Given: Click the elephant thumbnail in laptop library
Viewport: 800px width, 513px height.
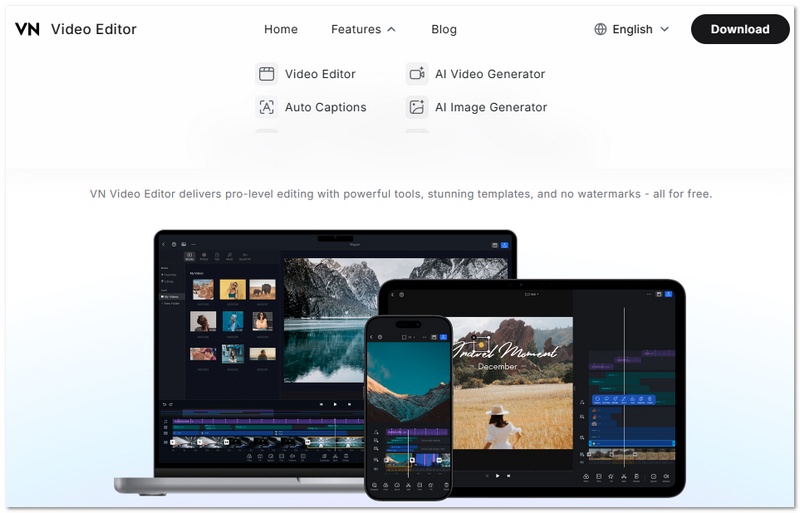Looking at the screenshot, I should (x=262, y=289).
